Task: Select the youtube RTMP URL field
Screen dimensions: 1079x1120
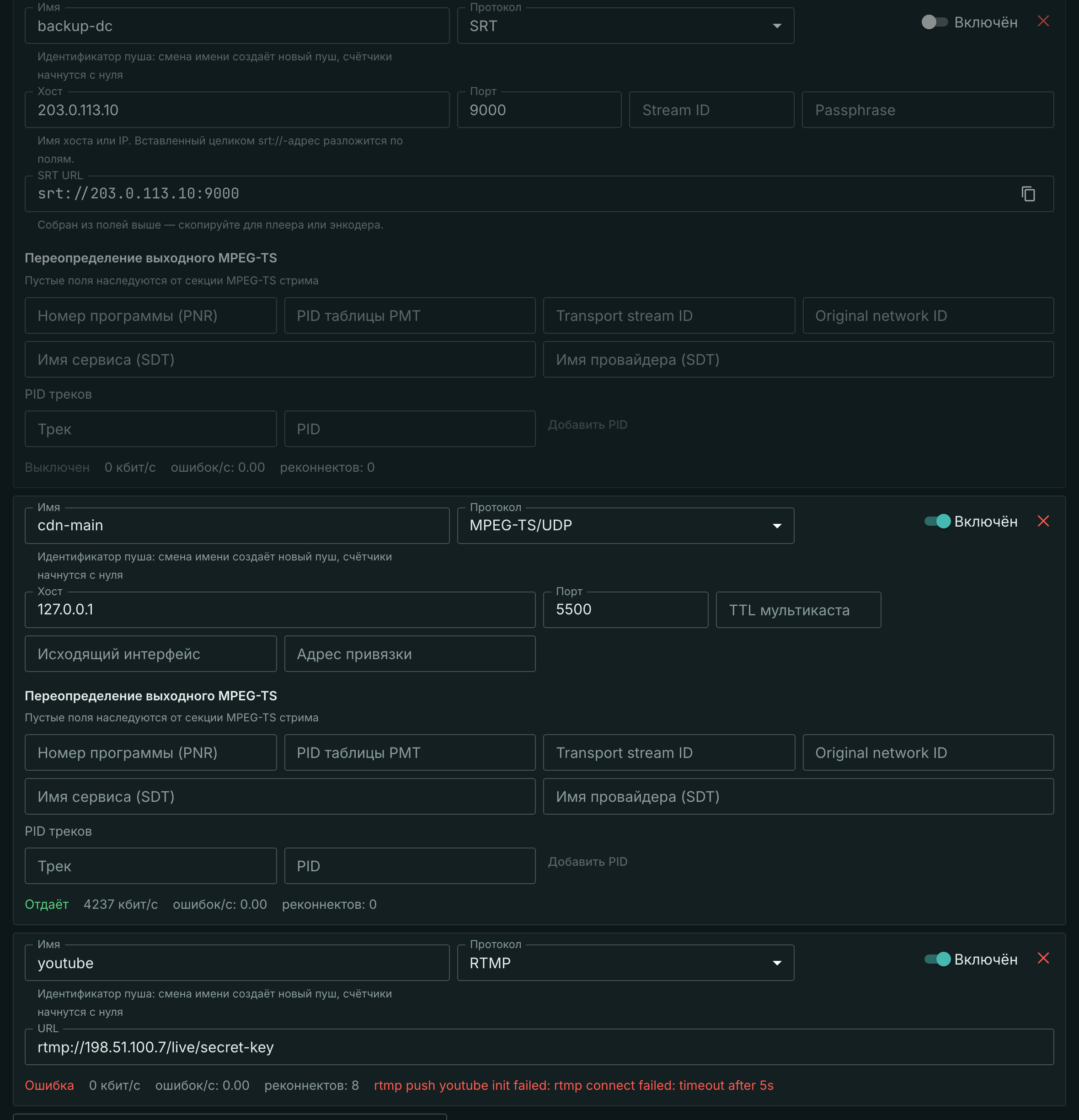Action: click(x=539, y=1047)
